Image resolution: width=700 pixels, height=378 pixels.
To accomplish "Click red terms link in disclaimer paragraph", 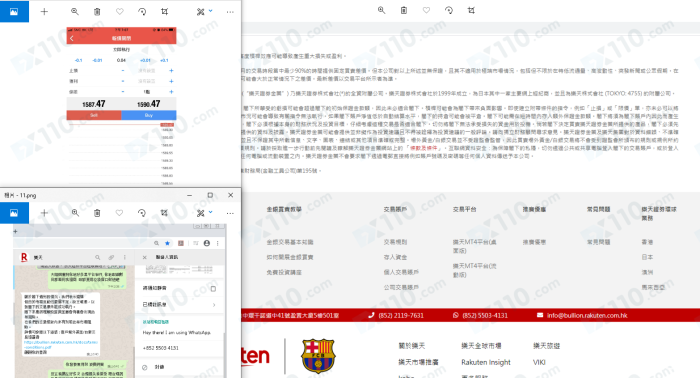I will (424, 148).
